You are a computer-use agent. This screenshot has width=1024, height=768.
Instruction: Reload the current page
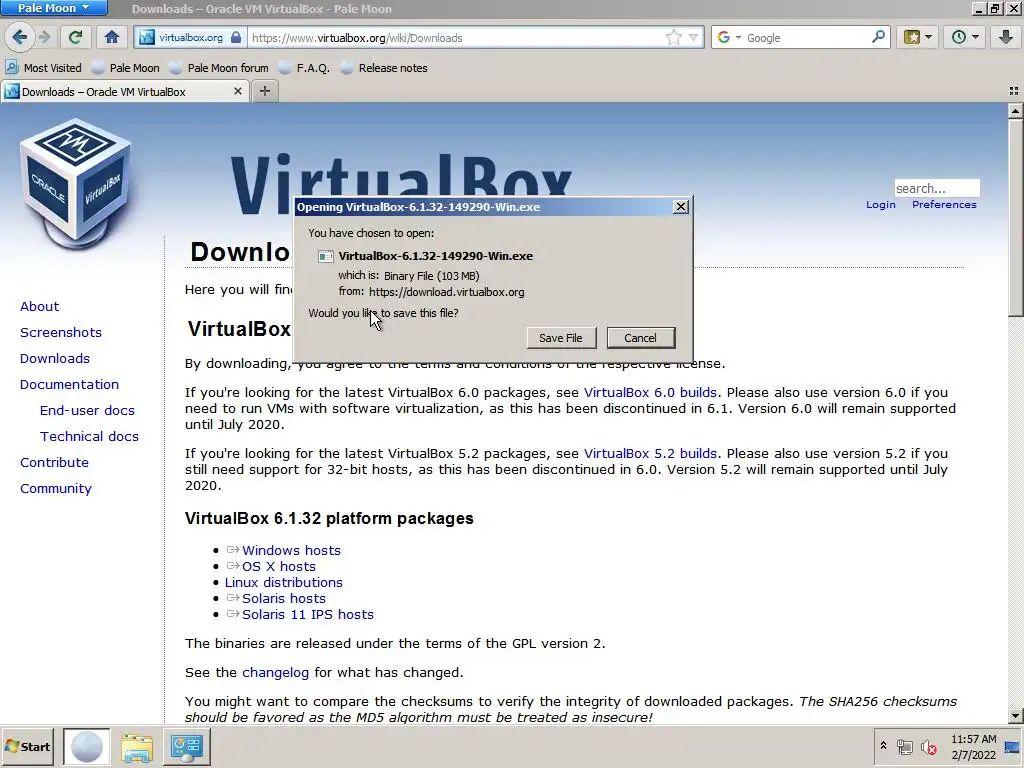(76, 37)
